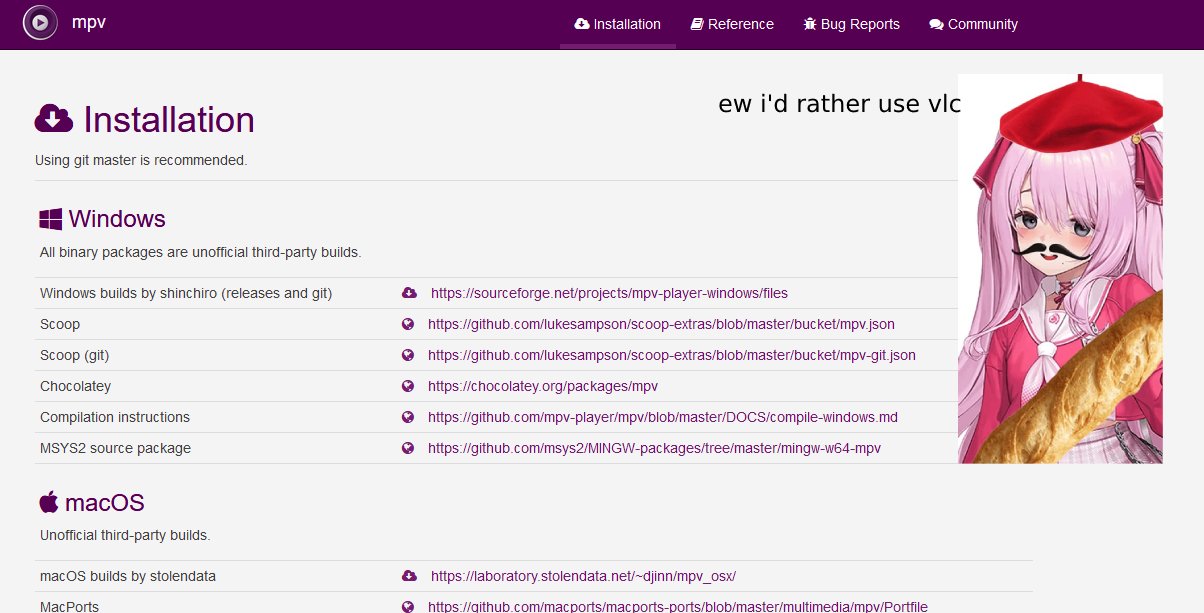Click the 'Chocolatey' table cell
The height and width of the screenshot is (613, 1204).
click(76, 386)
